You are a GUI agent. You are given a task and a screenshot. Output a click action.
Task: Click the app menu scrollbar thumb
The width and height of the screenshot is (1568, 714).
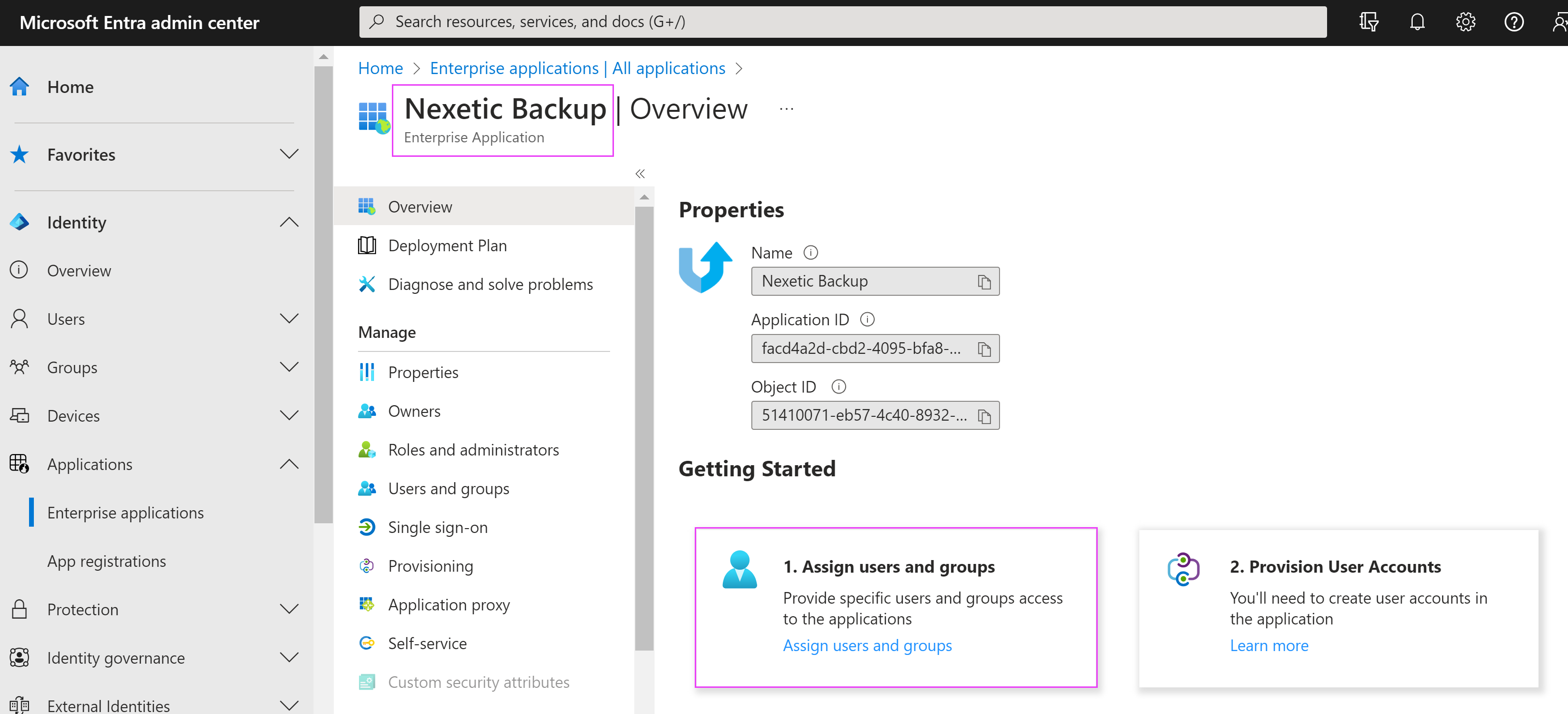coord(643,428)
